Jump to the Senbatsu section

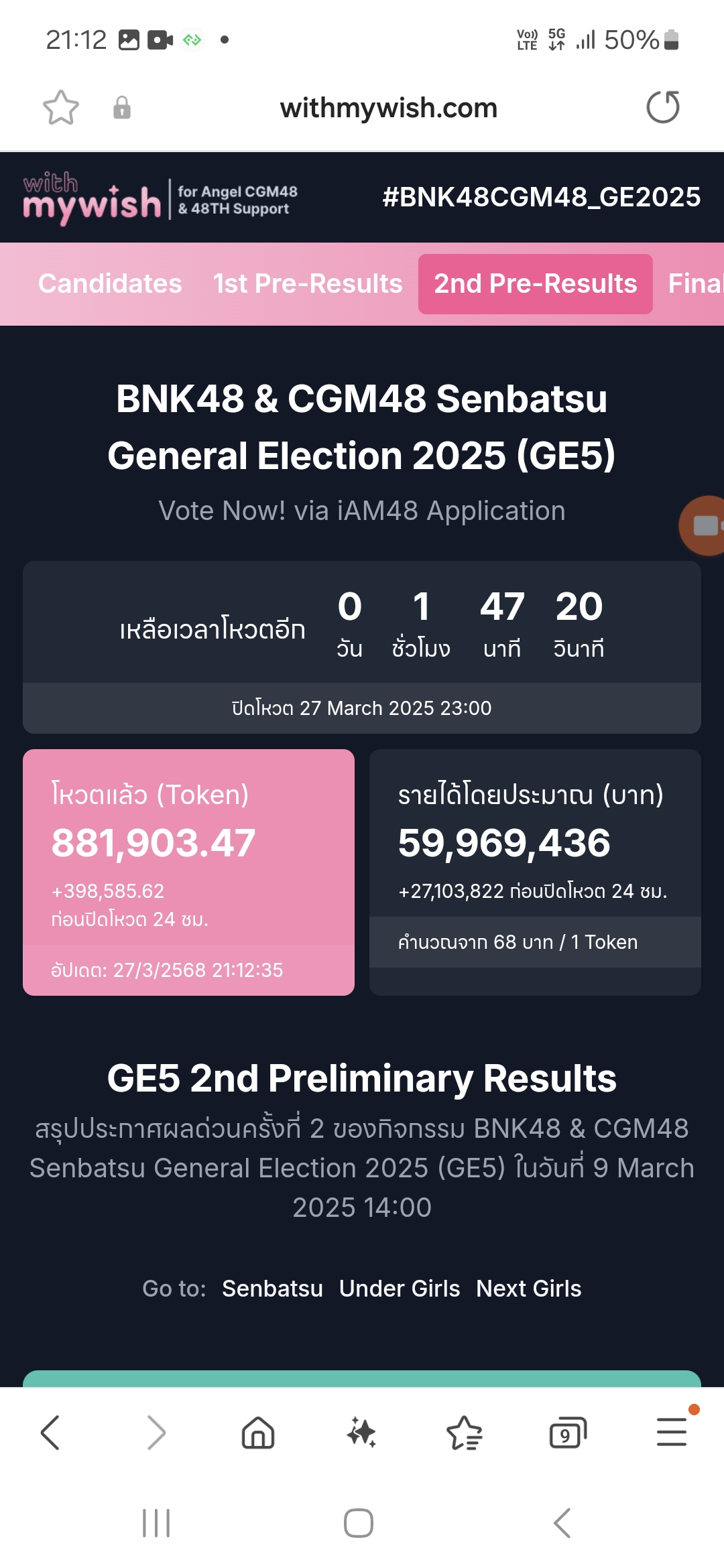tap(272, 1289)
